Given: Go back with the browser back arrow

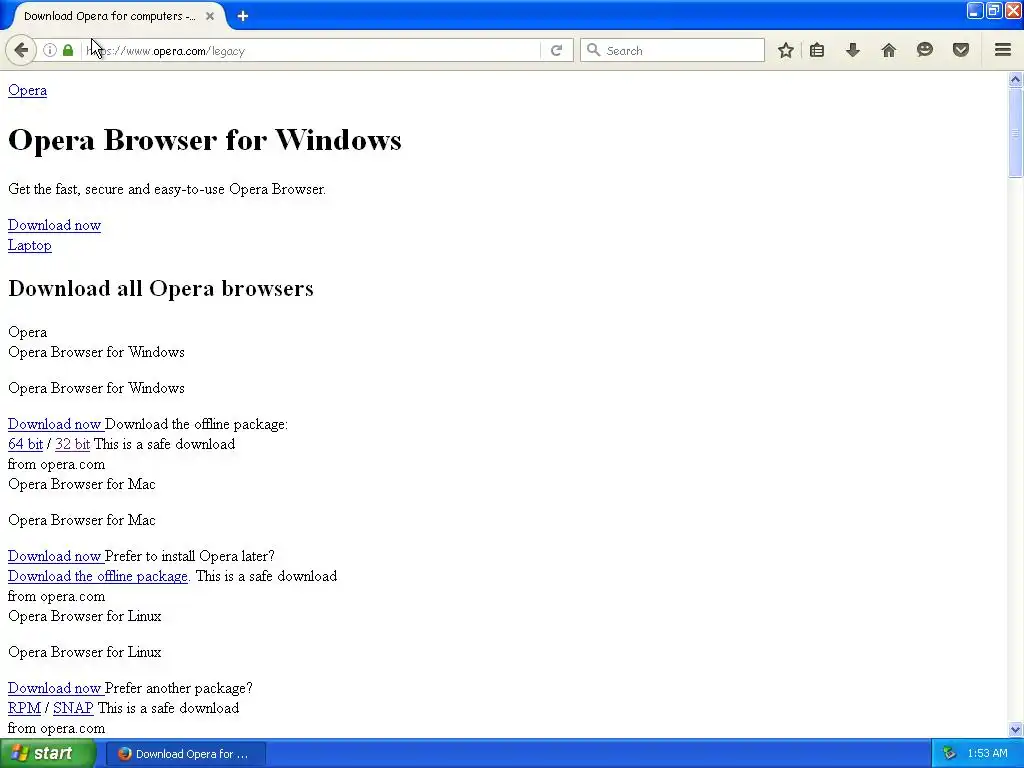Looking at the screenshot, I should [20, 50].
